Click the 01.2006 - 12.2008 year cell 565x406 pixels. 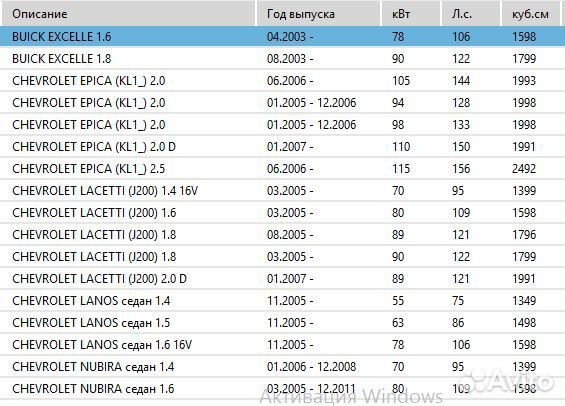[311, 367]
